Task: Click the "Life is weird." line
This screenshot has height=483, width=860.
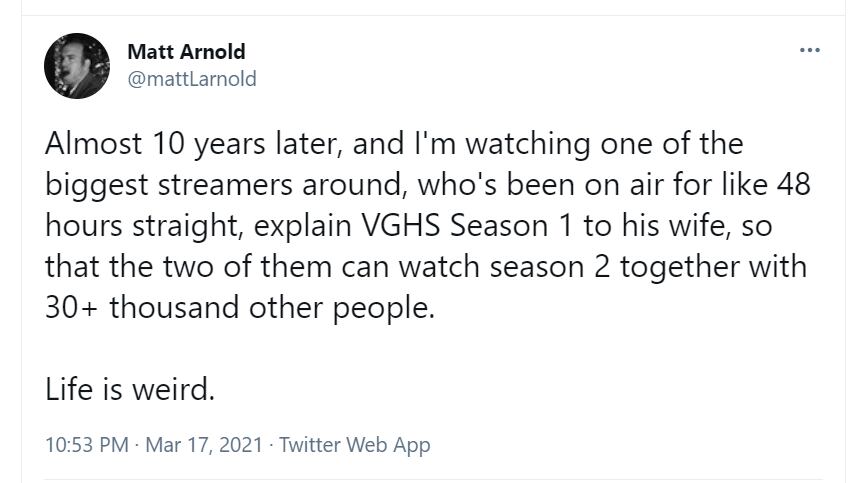Action: point(130,389)
